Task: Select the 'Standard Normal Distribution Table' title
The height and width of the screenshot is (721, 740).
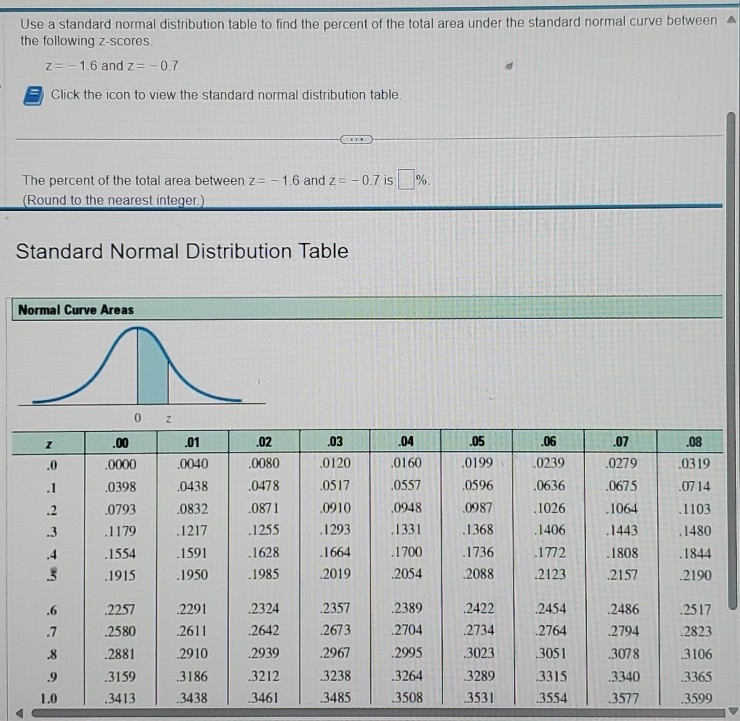Action: coord(182,251)
